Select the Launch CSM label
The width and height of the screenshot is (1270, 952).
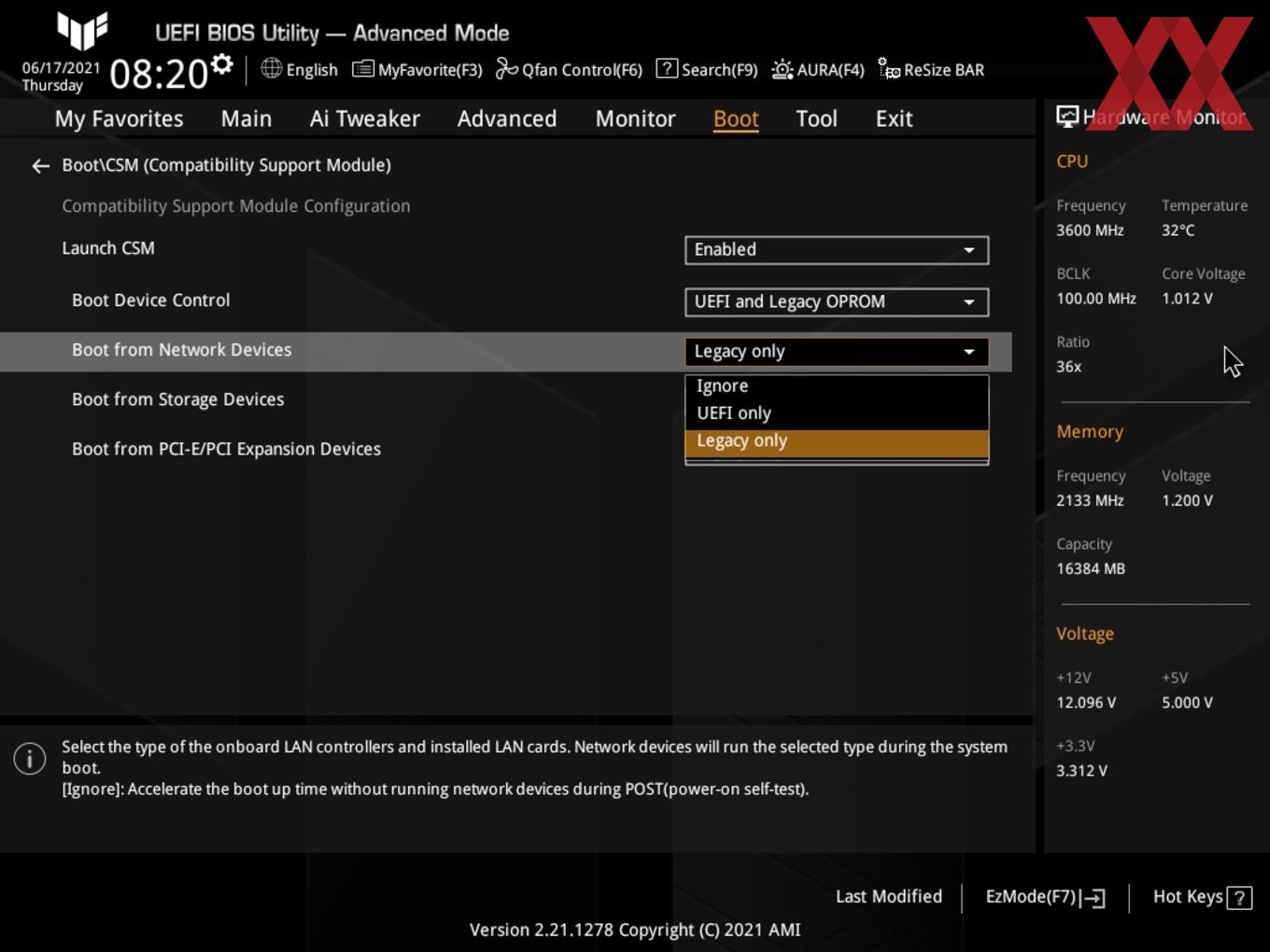point(108,248)
